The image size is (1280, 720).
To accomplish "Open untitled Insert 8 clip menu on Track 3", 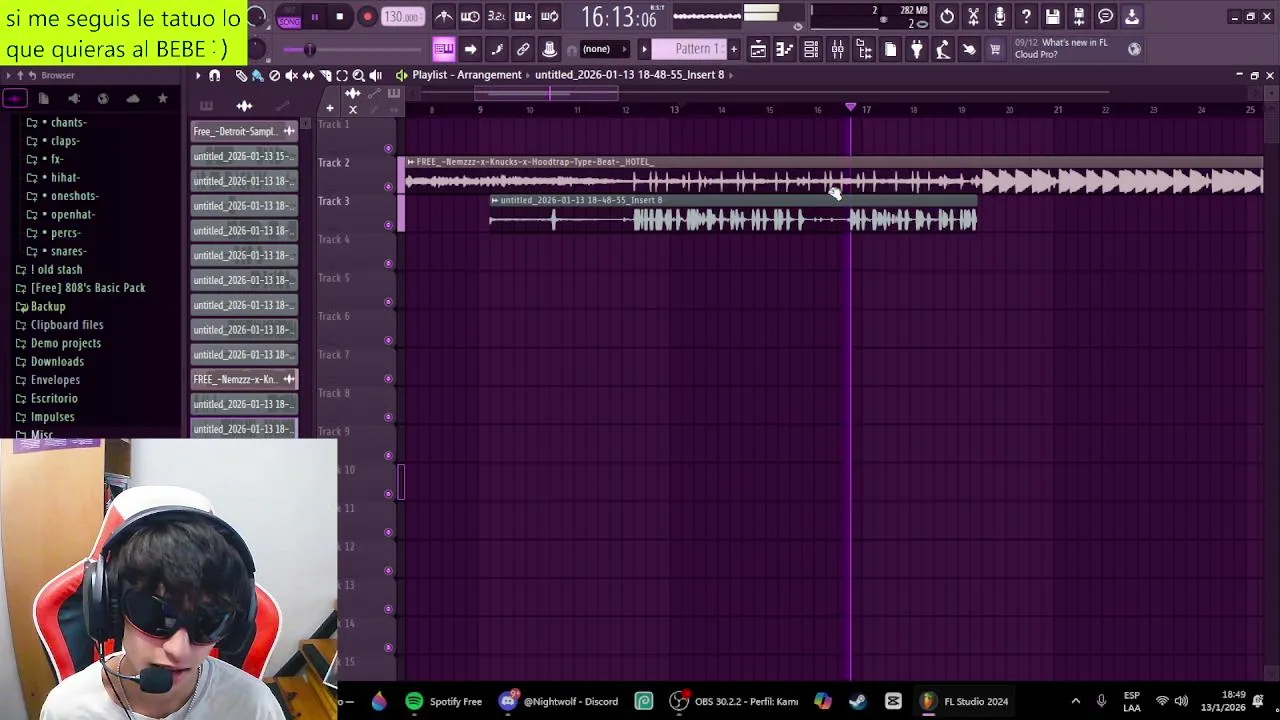I will coord(494,200).
